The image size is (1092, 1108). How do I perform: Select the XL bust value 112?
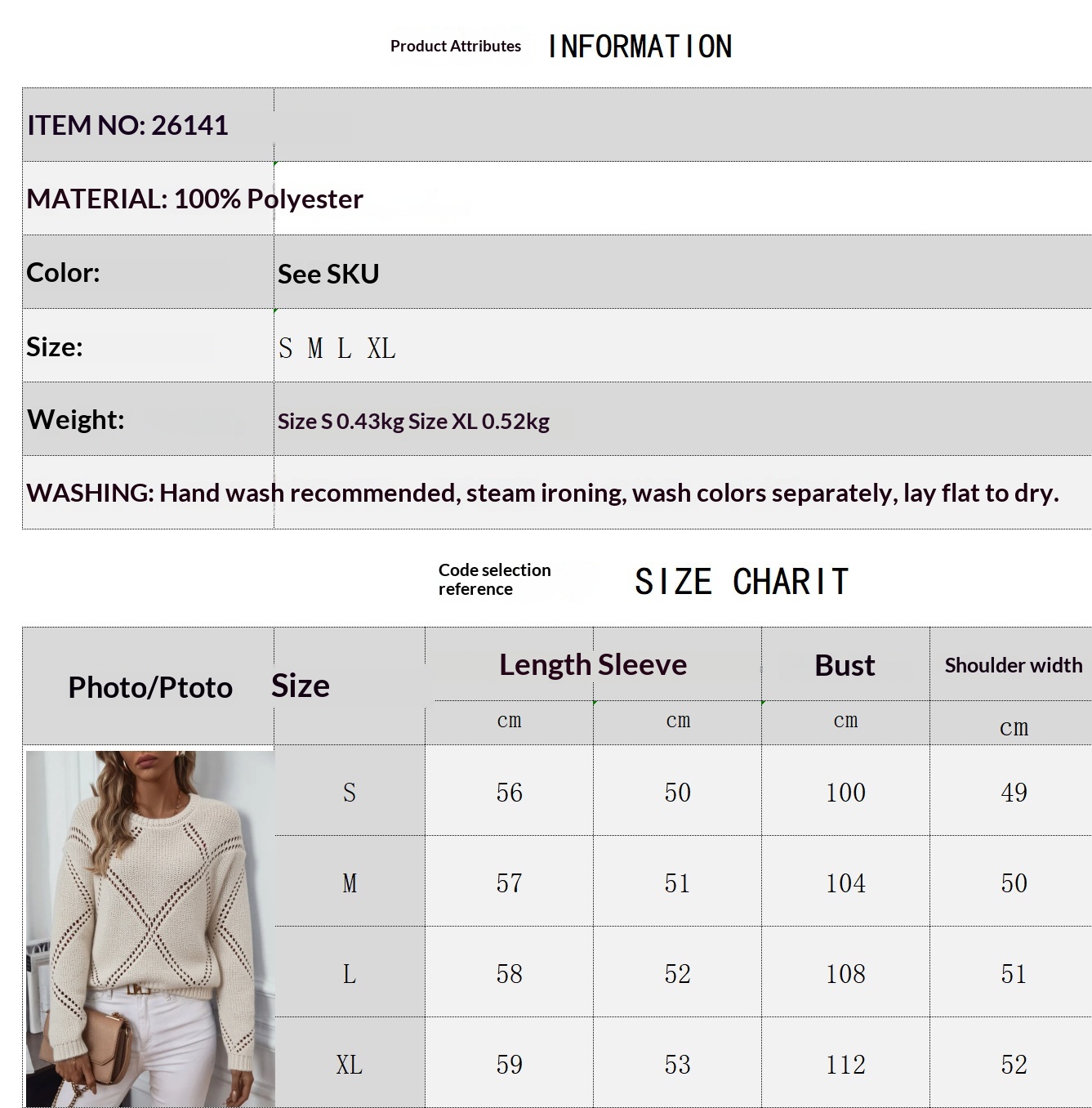(845, 1064)
